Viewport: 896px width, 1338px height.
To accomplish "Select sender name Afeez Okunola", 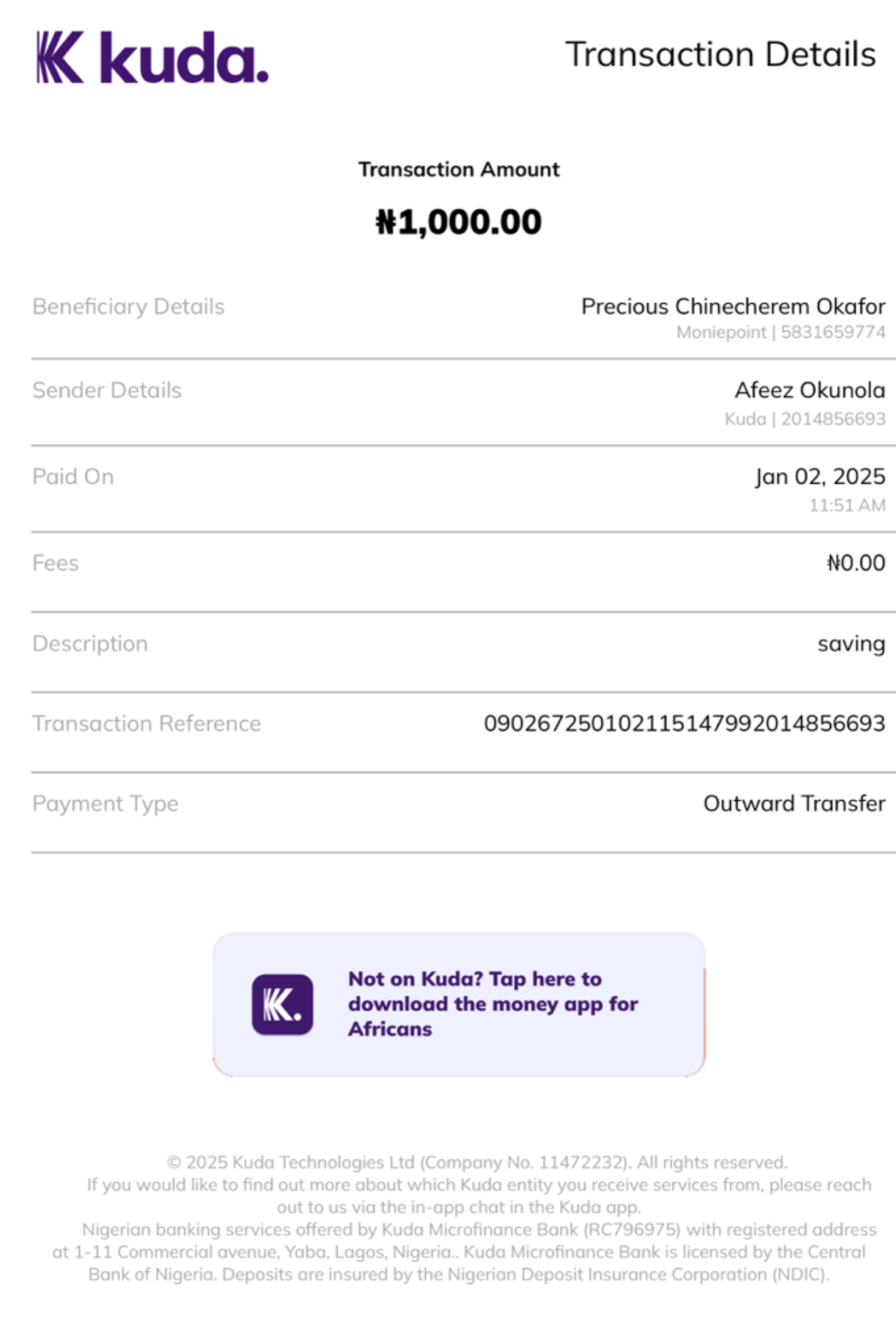I will pyautogui.click(x=809, y=390).
